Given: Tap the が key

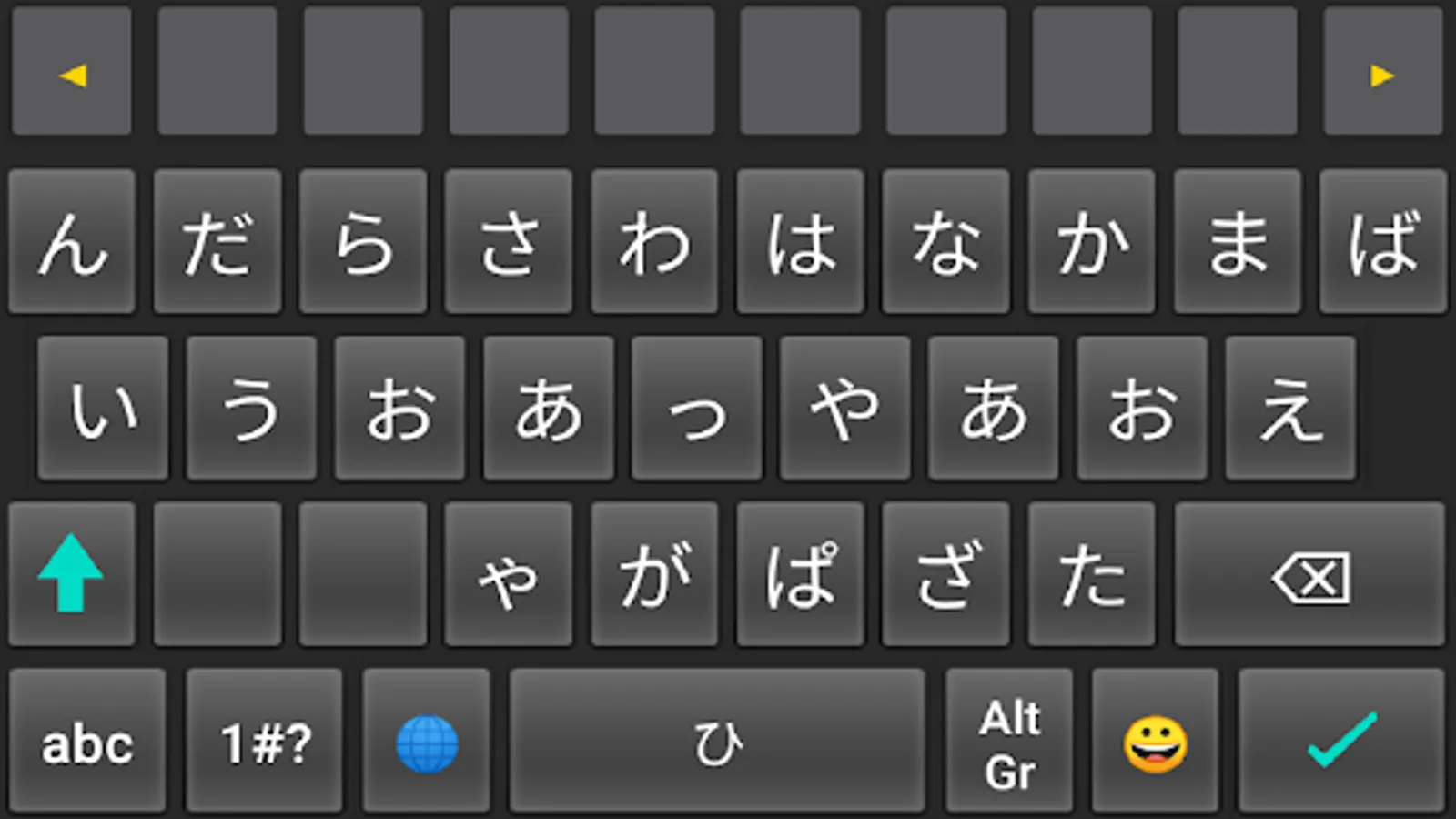Looking at the screenshot, I should 654,573.
